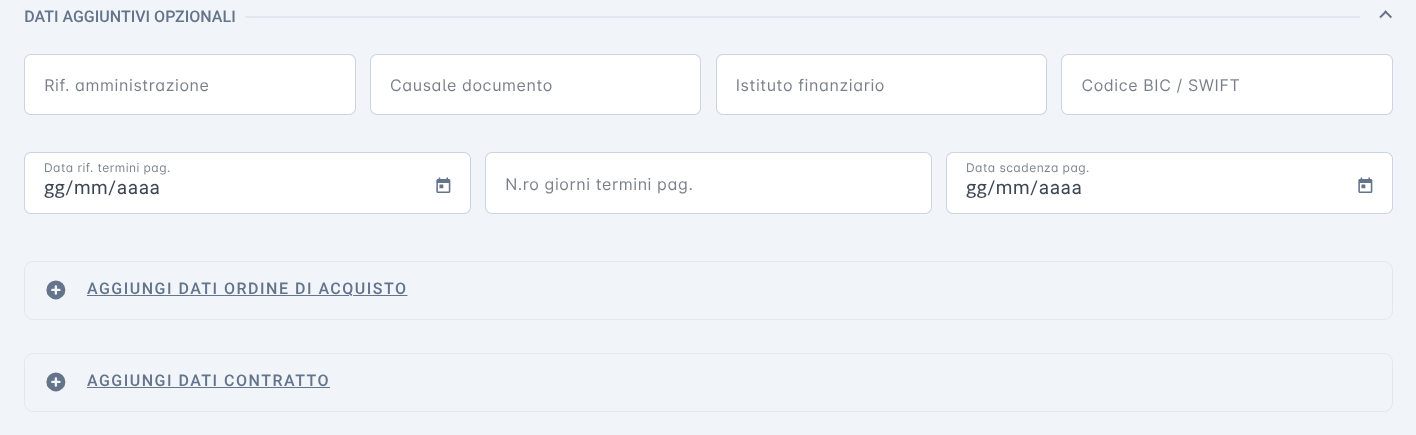The height and width of the screenshot is (435, 1416).
Task: Select the Causale documento input
Action: (535, 85)
